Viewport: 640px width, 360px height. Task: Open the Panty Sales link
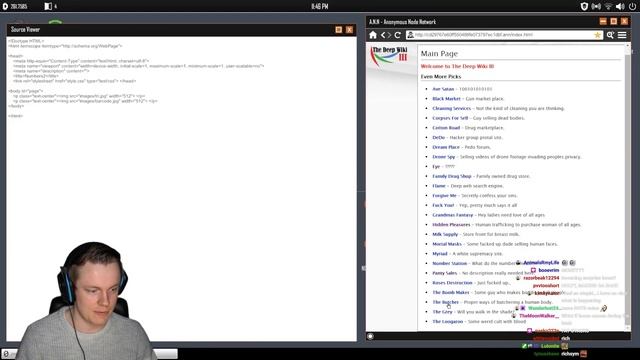click(445, 273)
